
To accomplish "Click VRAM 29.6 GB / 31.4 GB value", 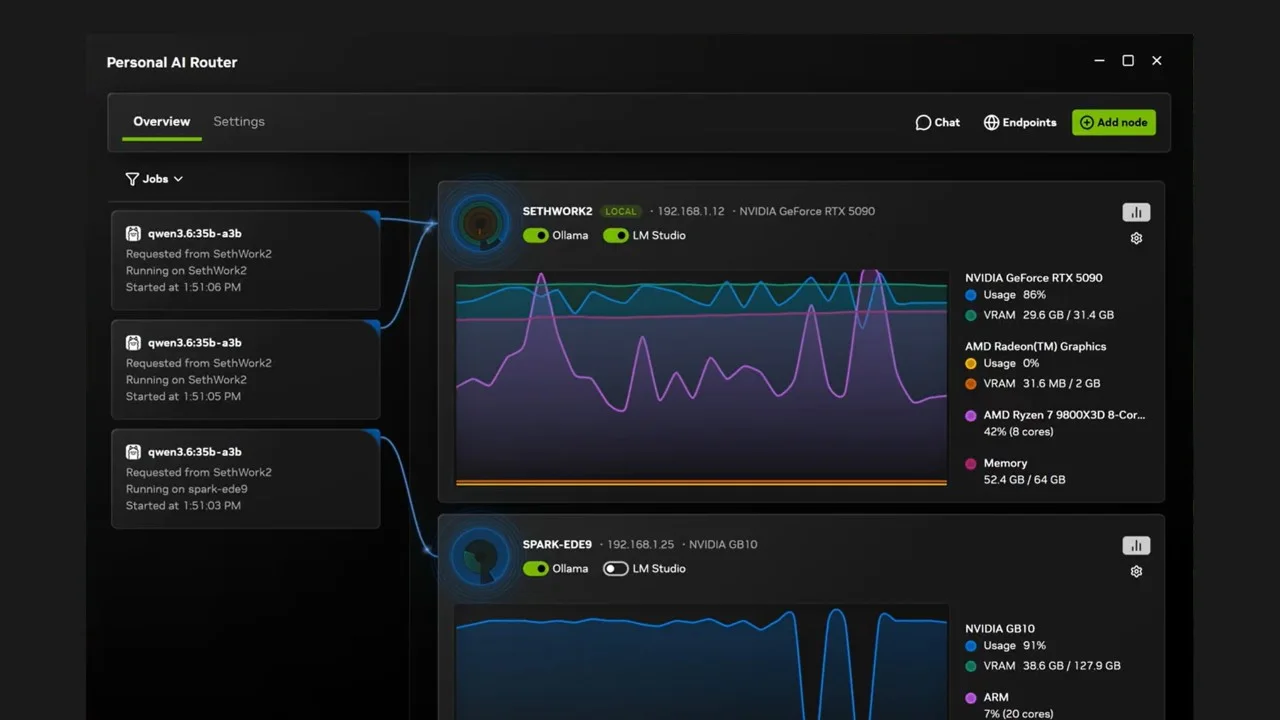I will click(1068, 315).
